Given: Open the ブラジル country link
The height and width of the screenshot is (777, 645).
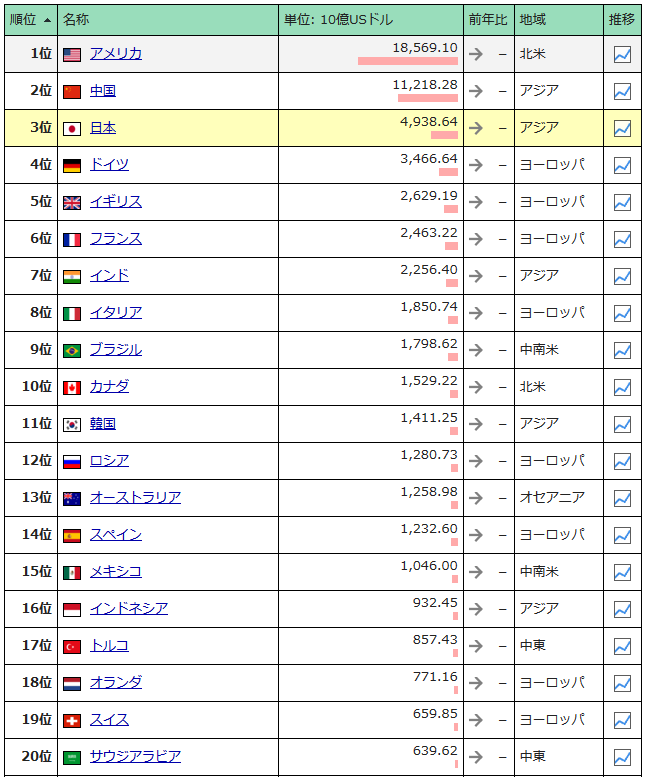Looking at the screenshot, I should (116, 350).
